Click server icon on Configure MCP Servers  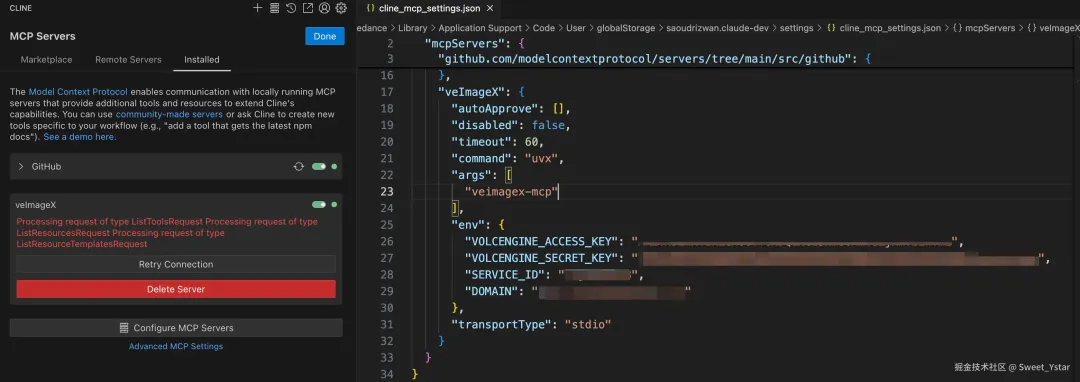coord(124,328)
